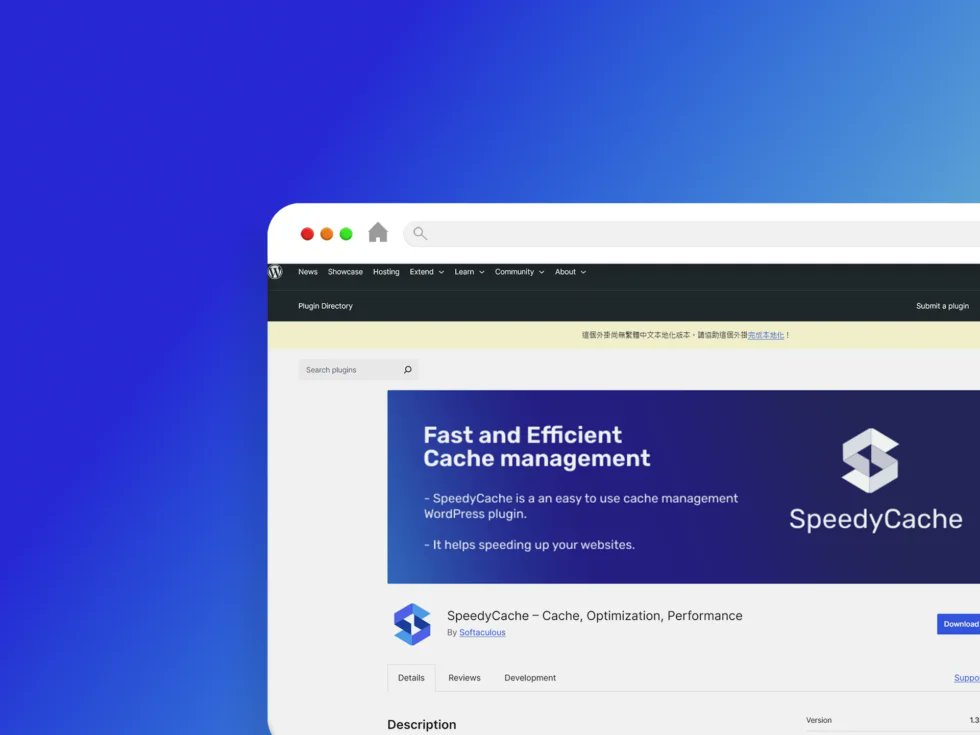This screenshot has width=980, height=735.
Task: Click the Search plugins magnifier icon
Action: click(x=408, y=369)
